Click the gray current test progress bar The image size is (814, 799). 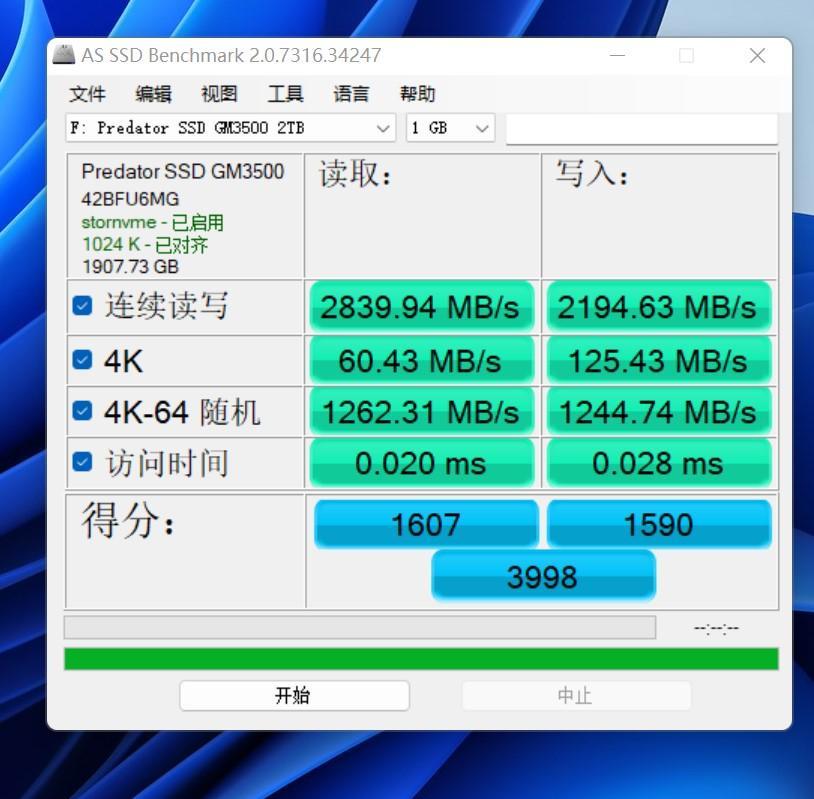(360, 627)
